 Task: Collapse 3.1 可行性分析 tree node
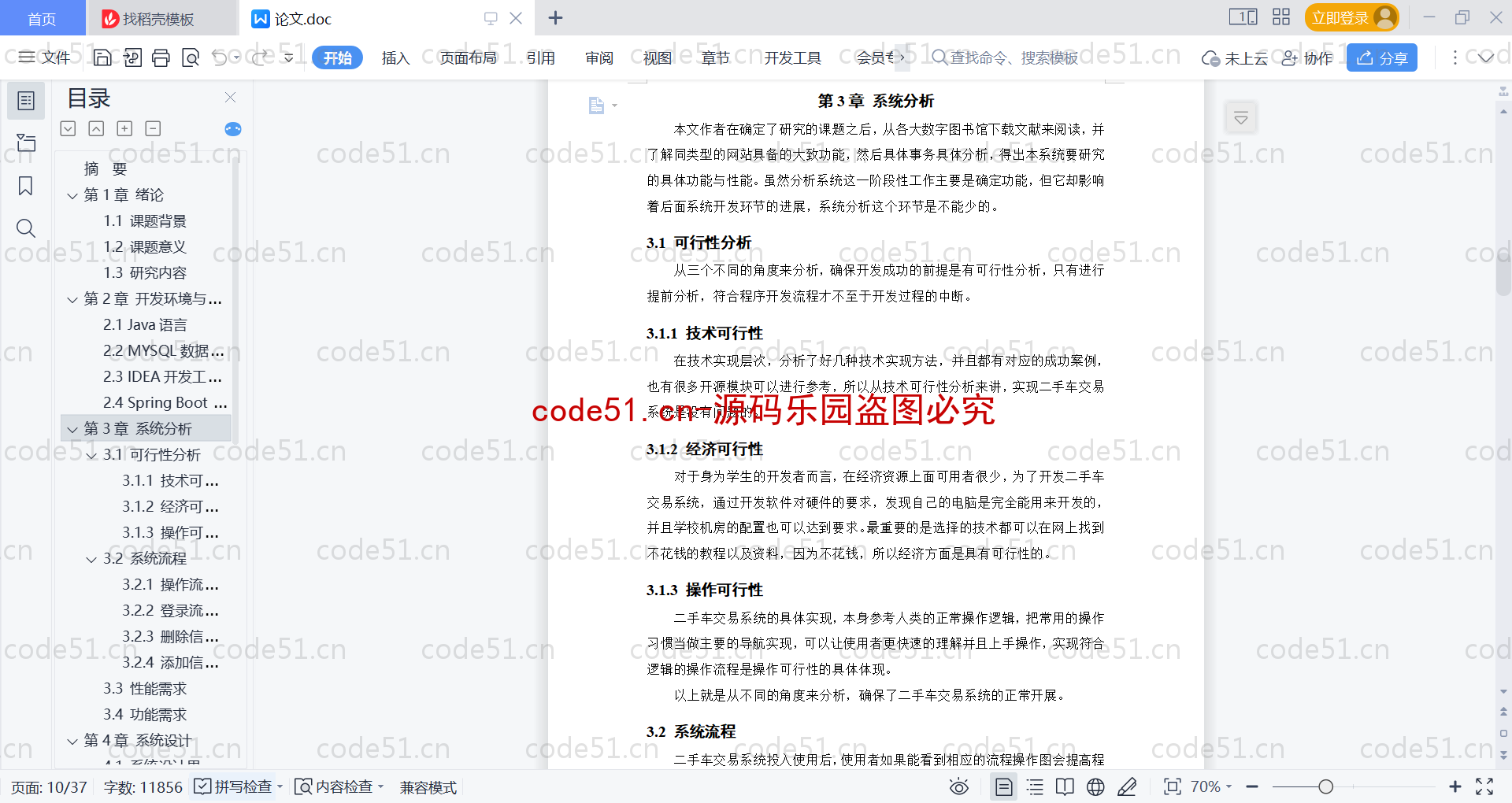click(91, 456)
